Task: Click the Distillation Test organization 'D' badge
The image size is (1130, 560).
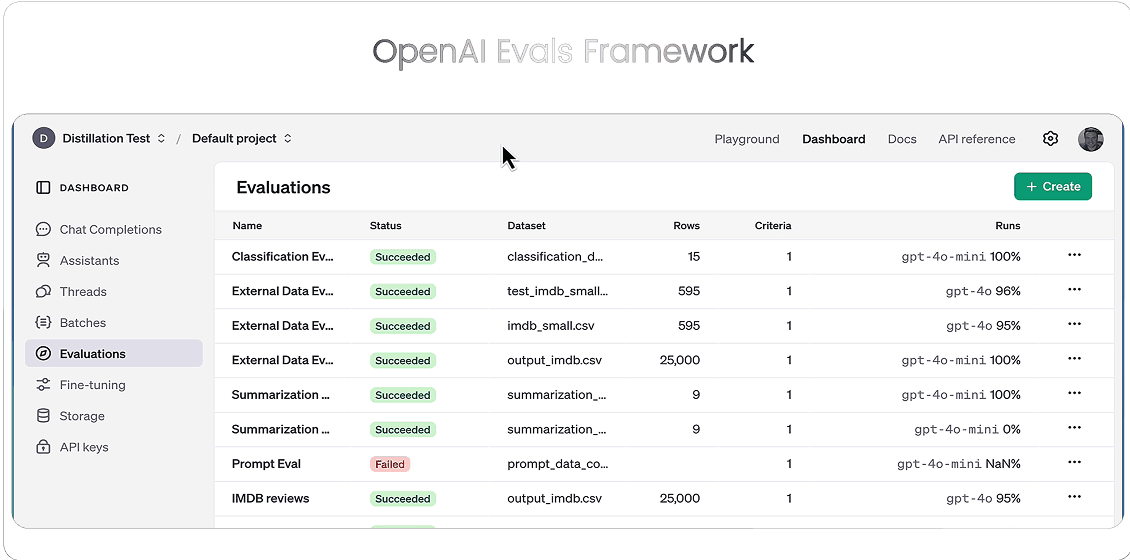Action: click(x=44, y=138)
